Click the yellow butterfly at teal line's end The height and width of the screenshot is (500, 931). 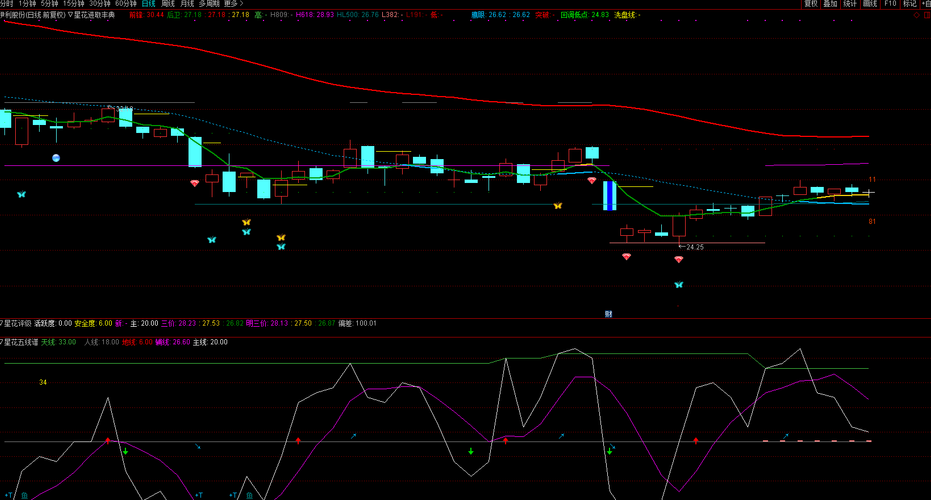pyautogui.click(x=558, y=206)
